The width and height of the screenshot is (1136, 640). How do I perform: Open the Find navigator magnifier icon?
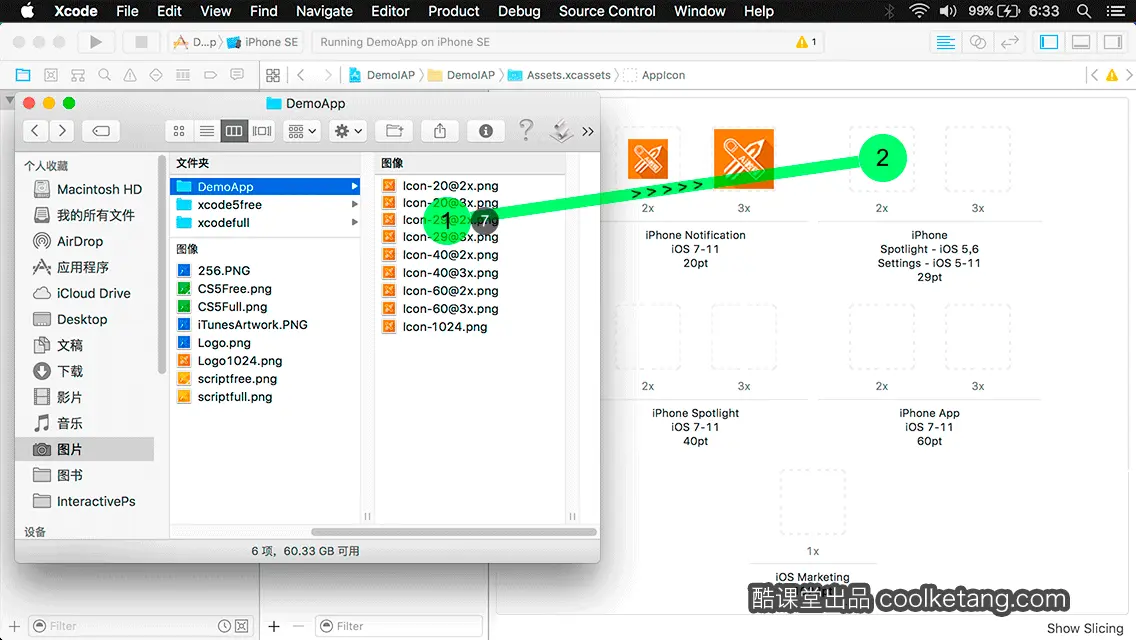[104, 75]
